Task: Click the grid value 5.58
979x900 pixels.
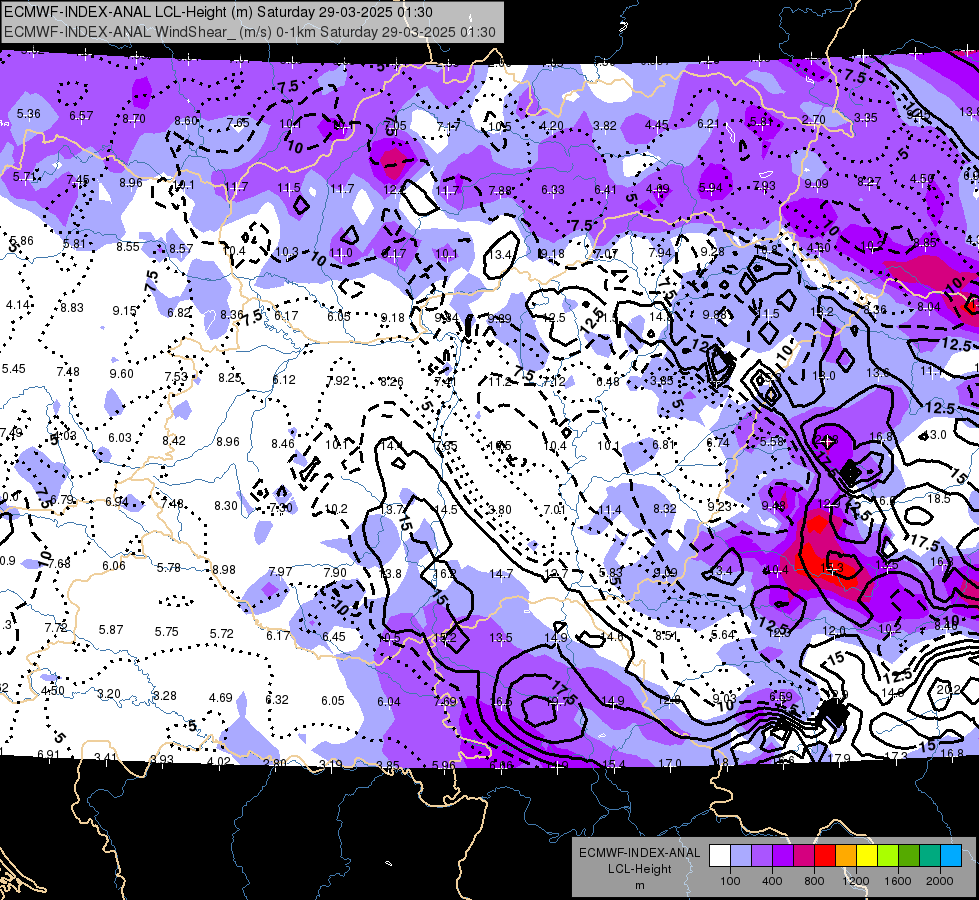Action: coord(772,441)
